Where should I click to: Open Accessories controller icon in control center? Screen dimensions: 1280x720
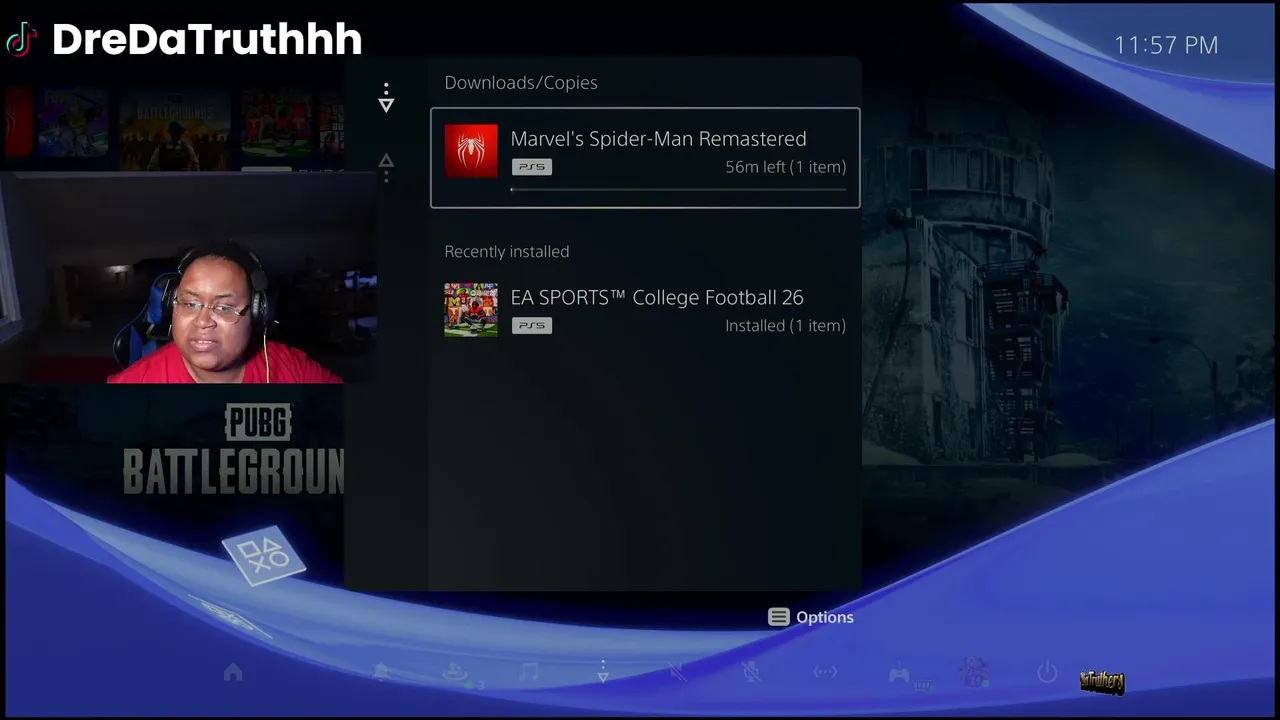(900, 674)
